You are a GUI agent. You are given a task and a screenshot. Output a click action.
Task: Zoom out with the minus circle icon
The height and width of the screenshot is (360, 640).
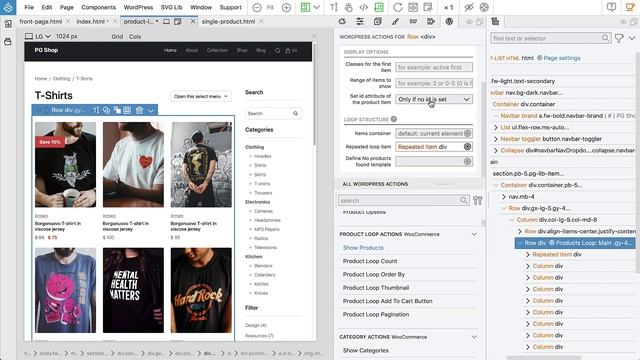257,7
